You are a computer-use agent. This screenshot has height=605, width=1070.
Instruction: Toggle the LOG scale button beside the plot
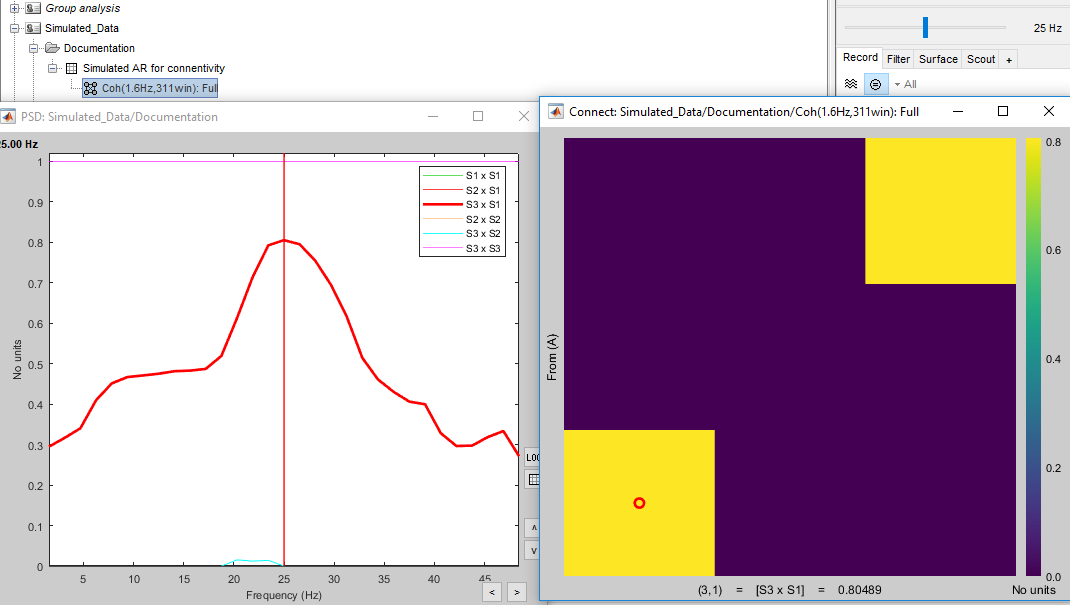click(x=533, y=457)
